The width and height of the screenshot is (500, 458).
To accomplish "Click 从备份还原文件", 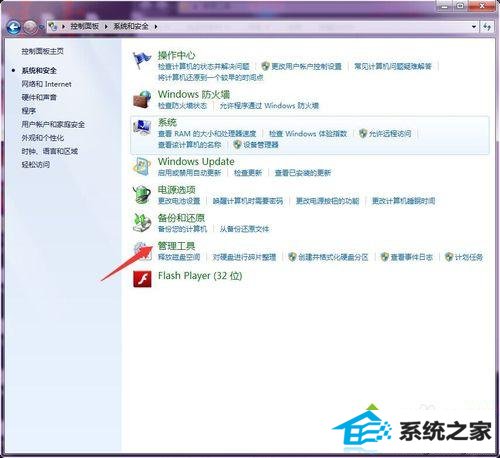I will tap(244, 229).
